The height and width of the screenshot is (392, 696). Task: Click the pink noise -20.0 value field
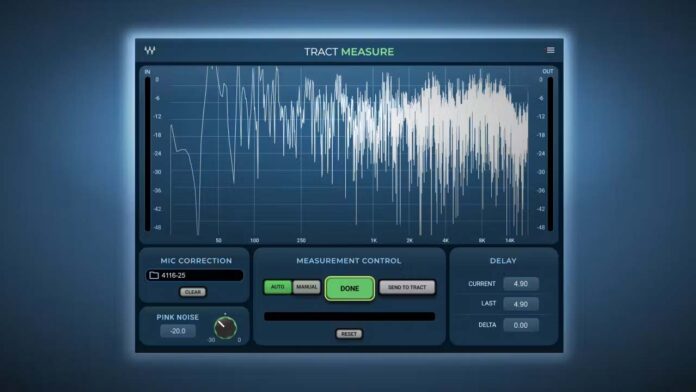[x=178, y=331]
